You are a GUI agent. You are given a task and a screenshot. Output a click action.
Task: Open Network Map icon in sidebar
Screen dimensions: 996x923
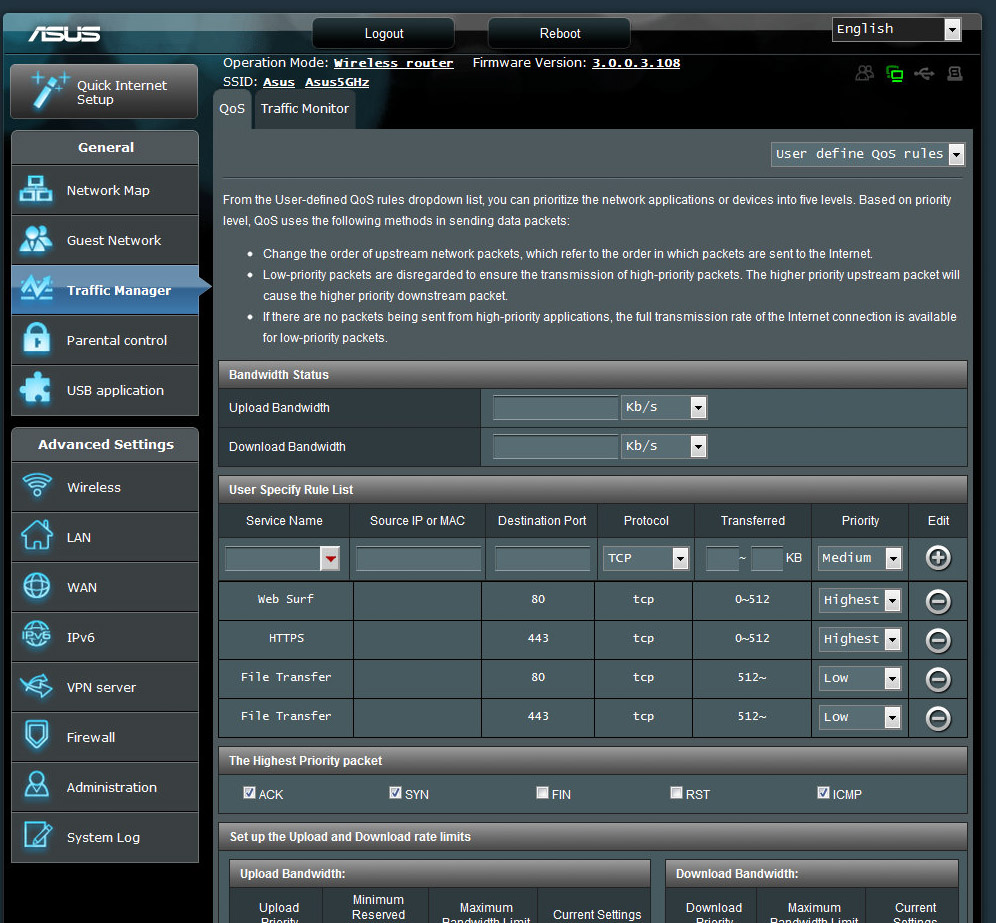[x=36, y=189]
